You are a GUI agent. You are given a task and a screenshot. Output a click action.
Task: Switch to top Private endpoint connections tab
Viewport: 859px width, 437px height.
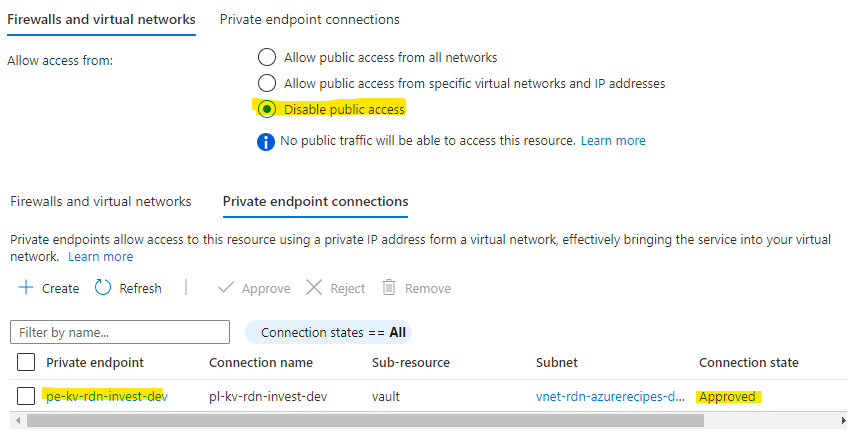pos(309,19)
